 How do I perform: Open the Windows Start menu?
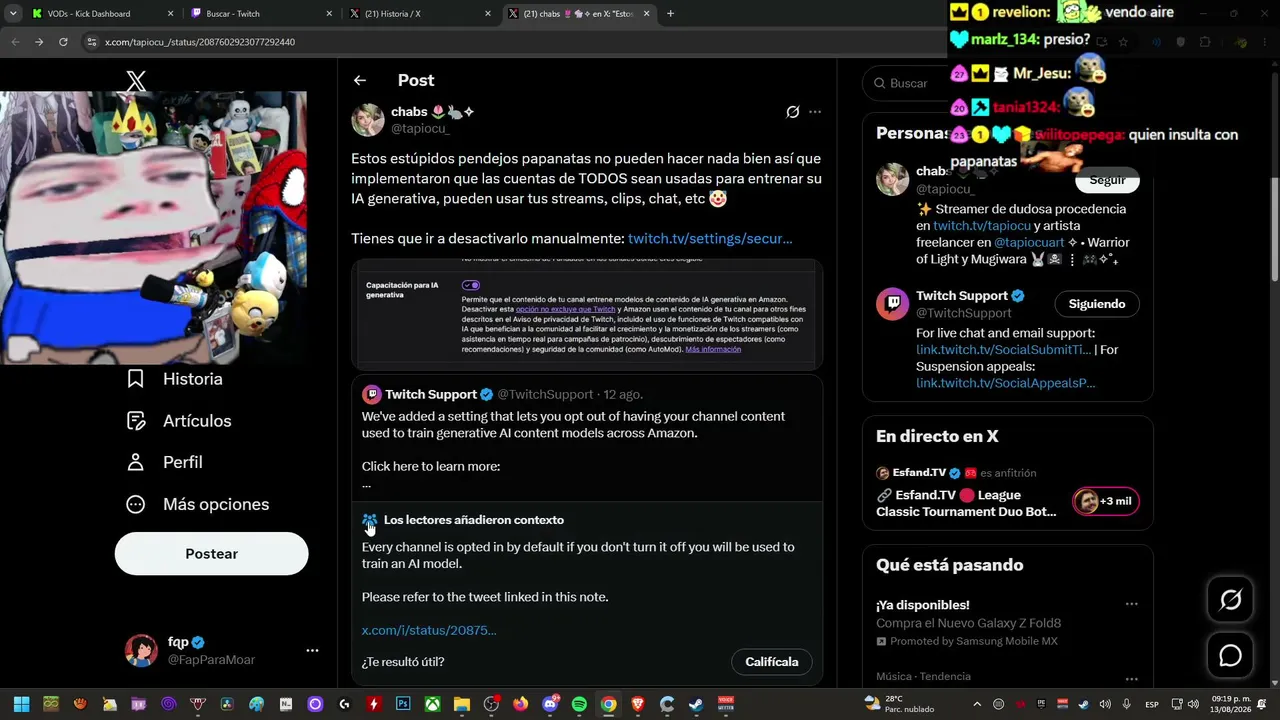click(x=21, y=704)
